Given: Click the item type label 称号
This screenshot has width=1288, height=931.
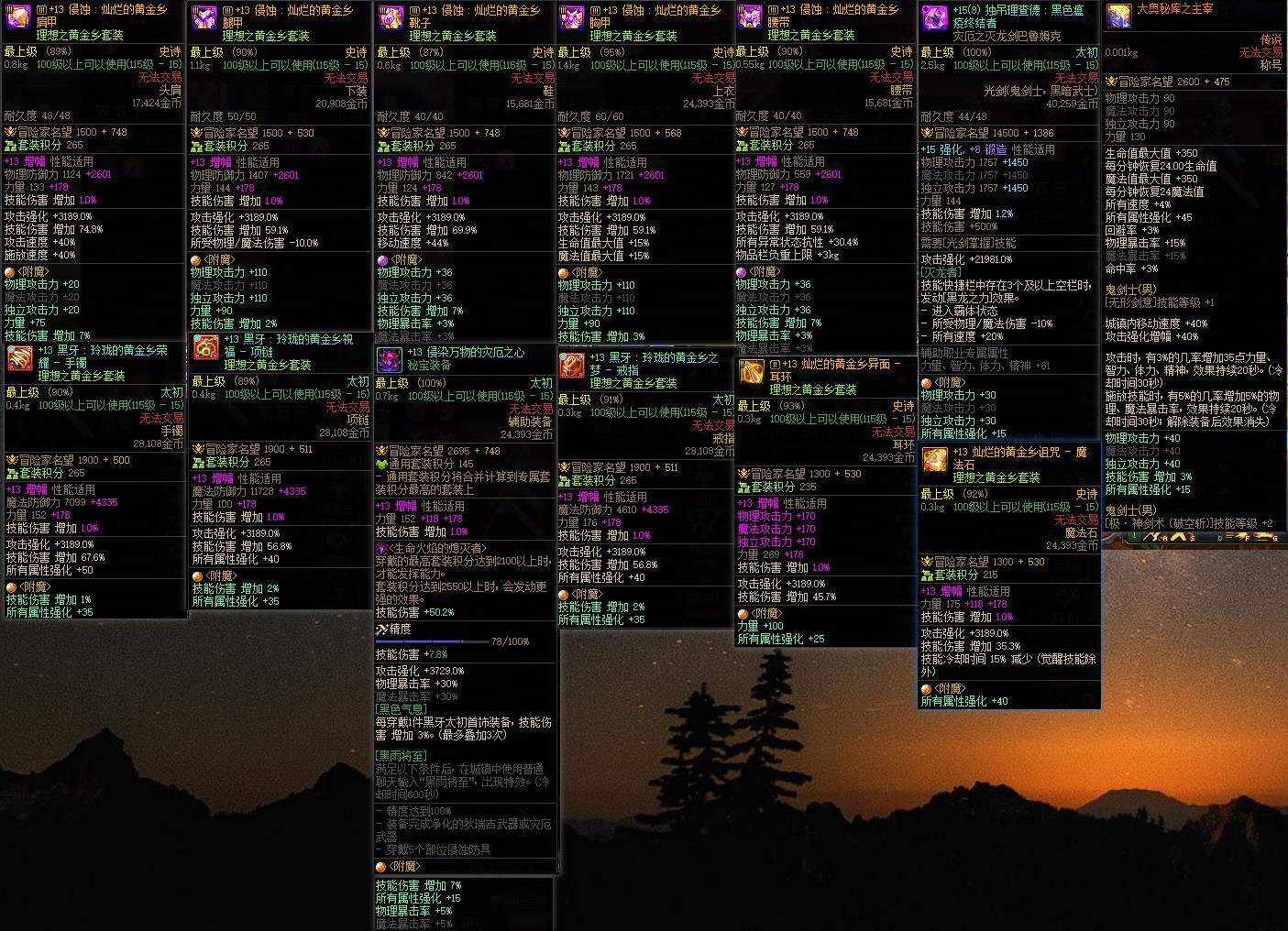Looking at the screenshot, I should [1271, 65].
